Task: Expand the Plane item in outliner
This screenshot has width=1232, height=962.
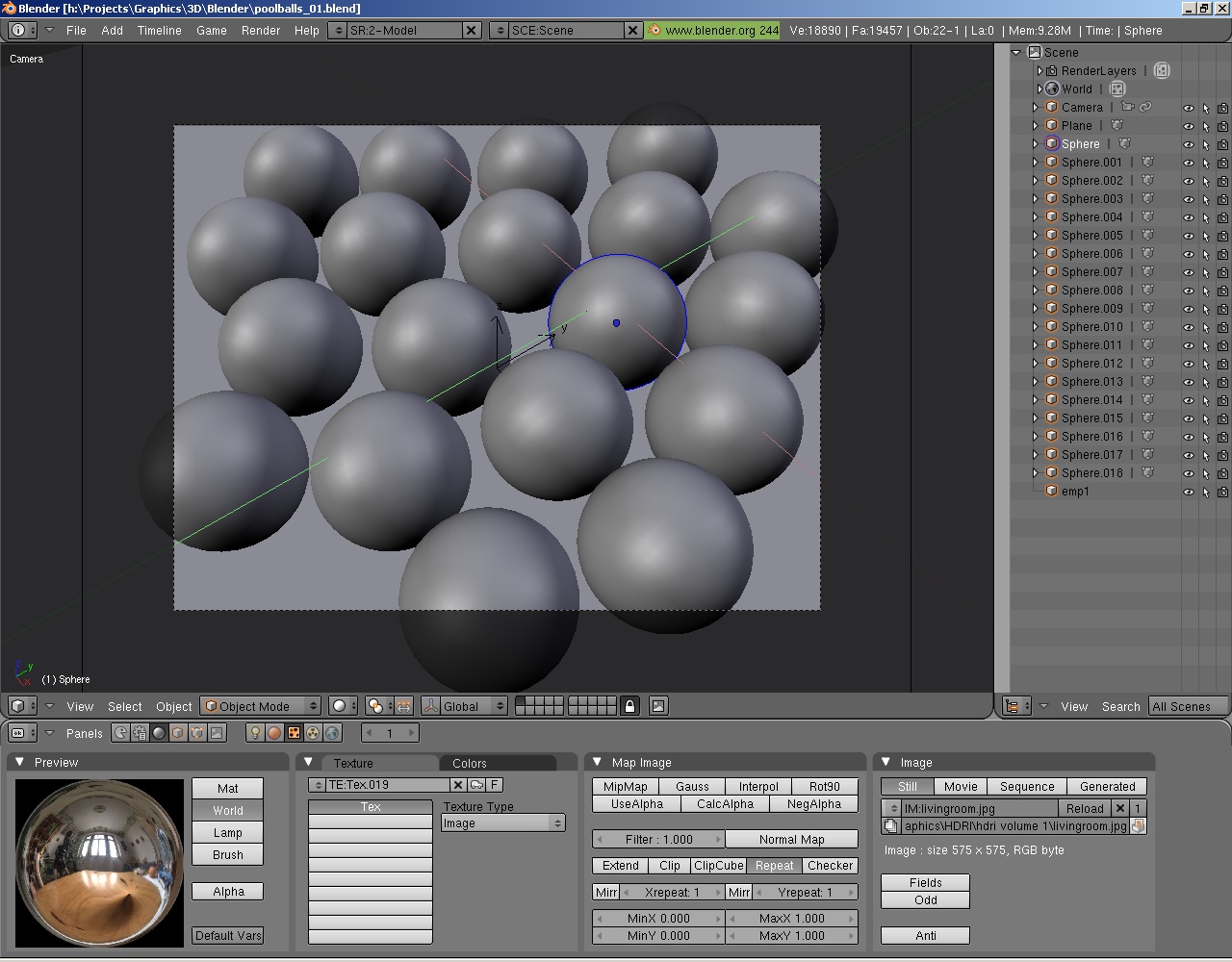Action: (1036, 126)
